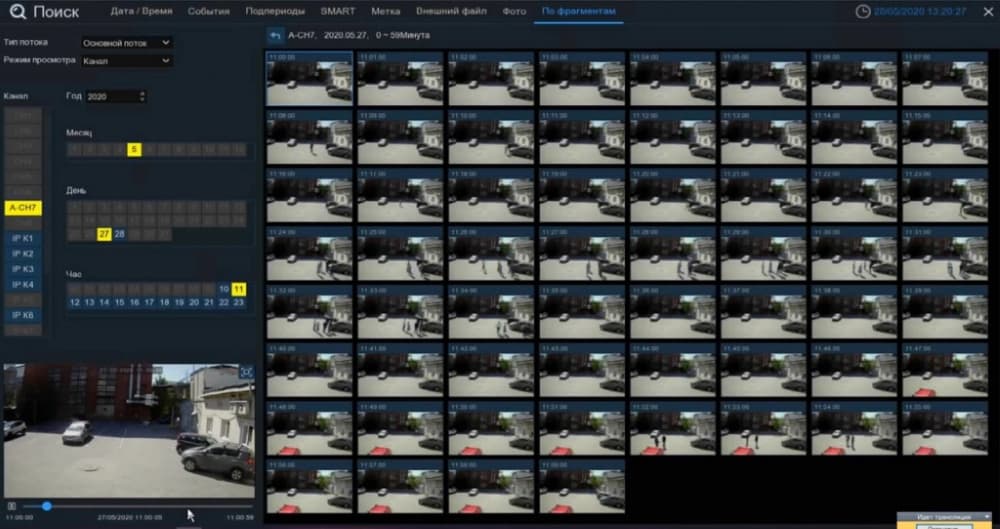Switch to the События tab
The image size is (1000, 529).
(209, 11)
